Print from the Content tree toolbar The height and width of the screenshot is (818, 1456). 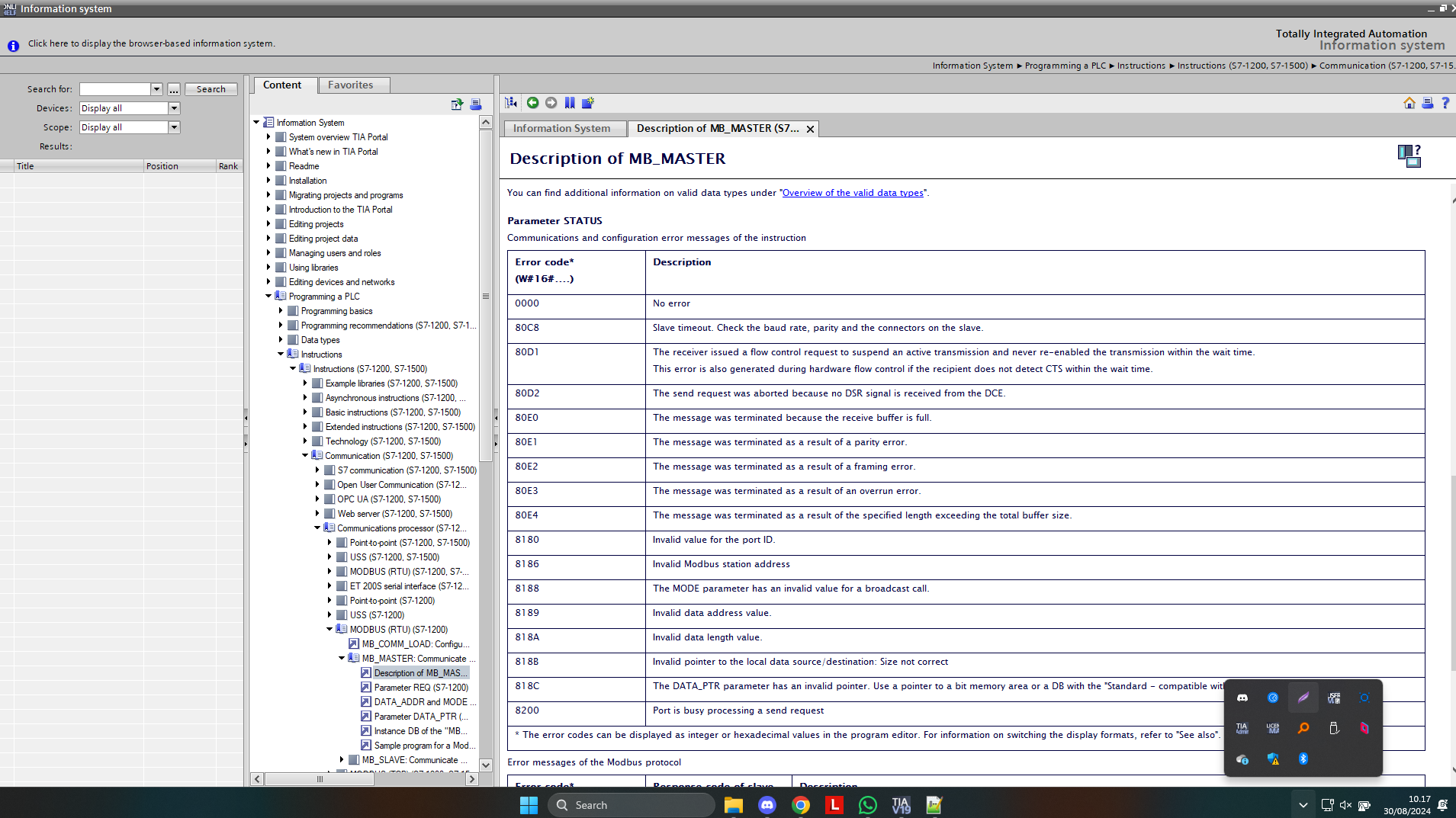[x=475, y=104]
